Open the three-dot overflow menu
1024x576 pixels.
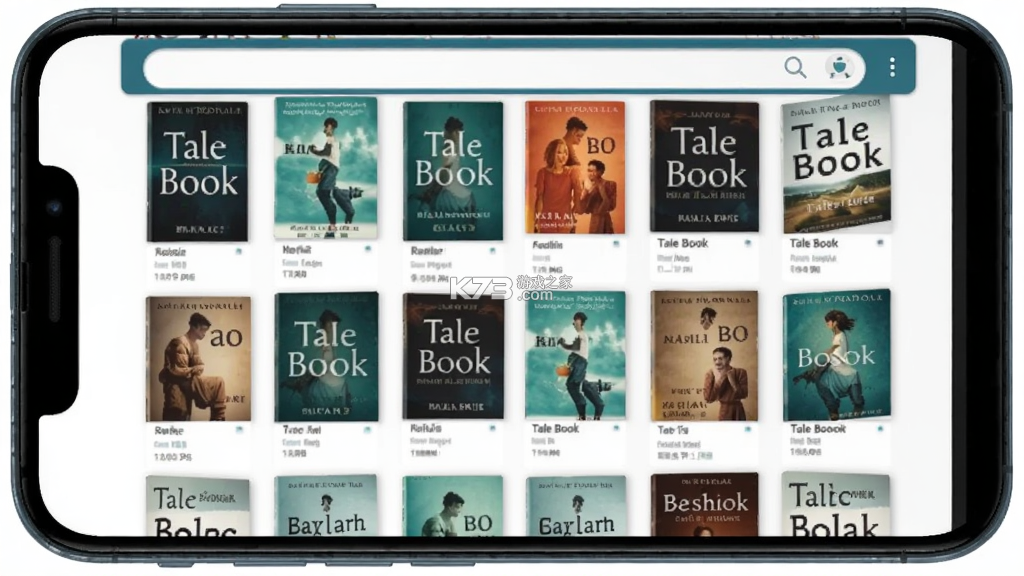[892, 67]
